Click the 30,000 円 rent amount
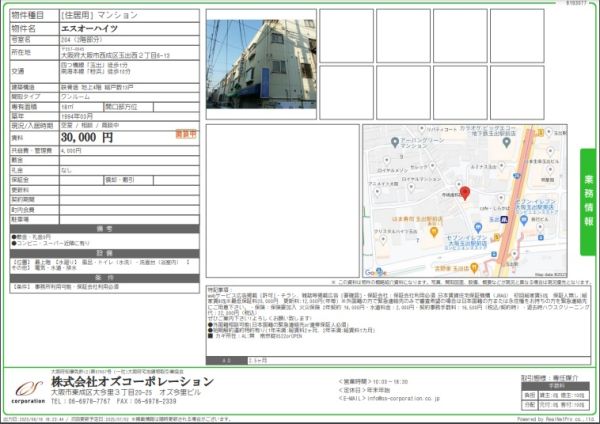 (x=87, y=137)
